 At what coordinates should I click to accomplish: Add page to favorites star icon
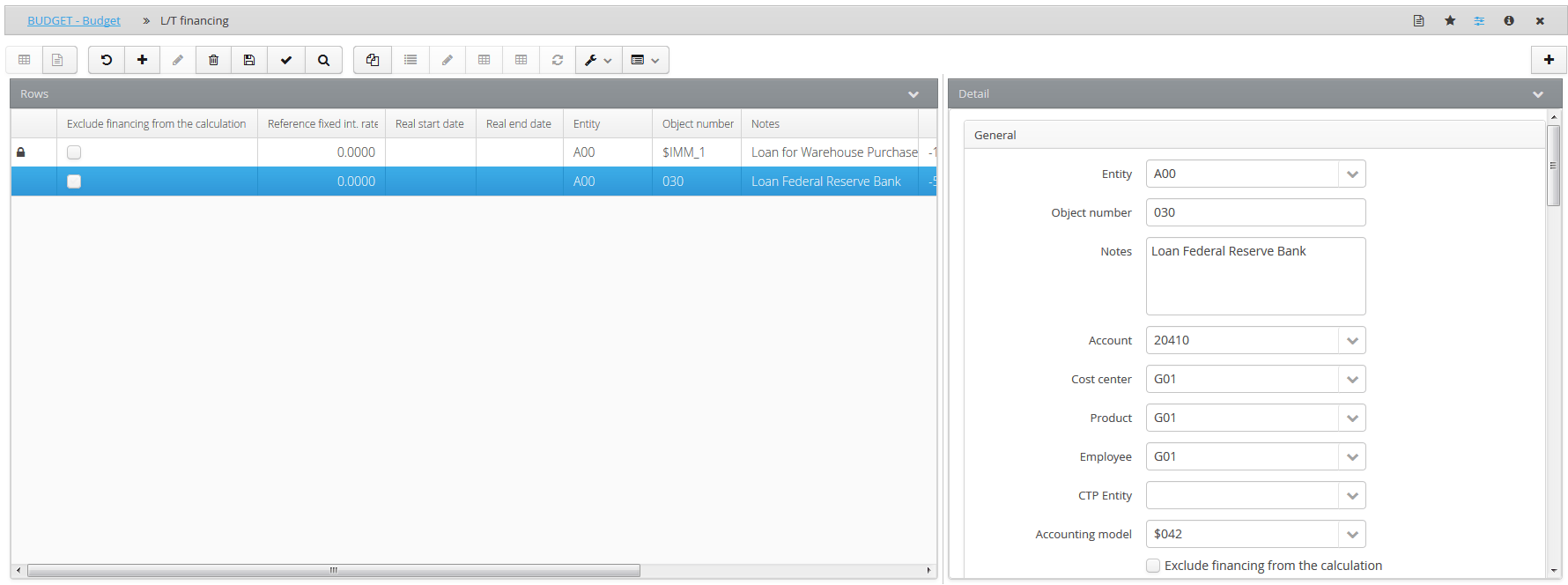tap(1450, 20)
